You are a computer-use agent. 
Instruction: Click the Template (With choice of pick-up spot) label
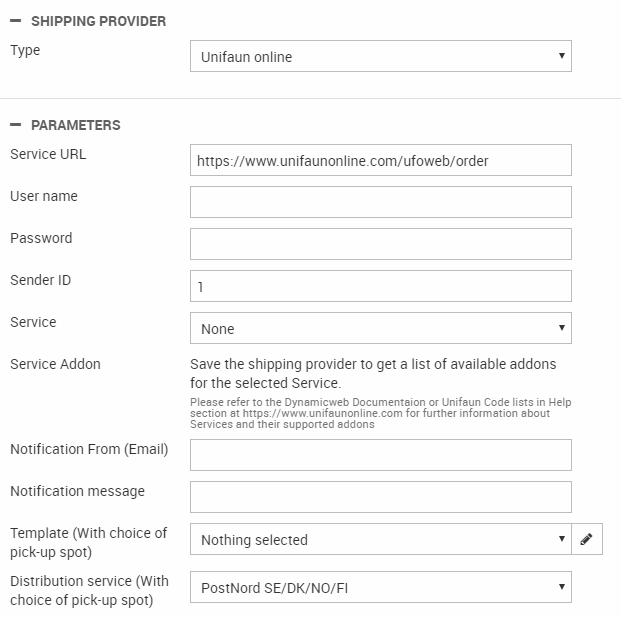[x=88, y=541]
